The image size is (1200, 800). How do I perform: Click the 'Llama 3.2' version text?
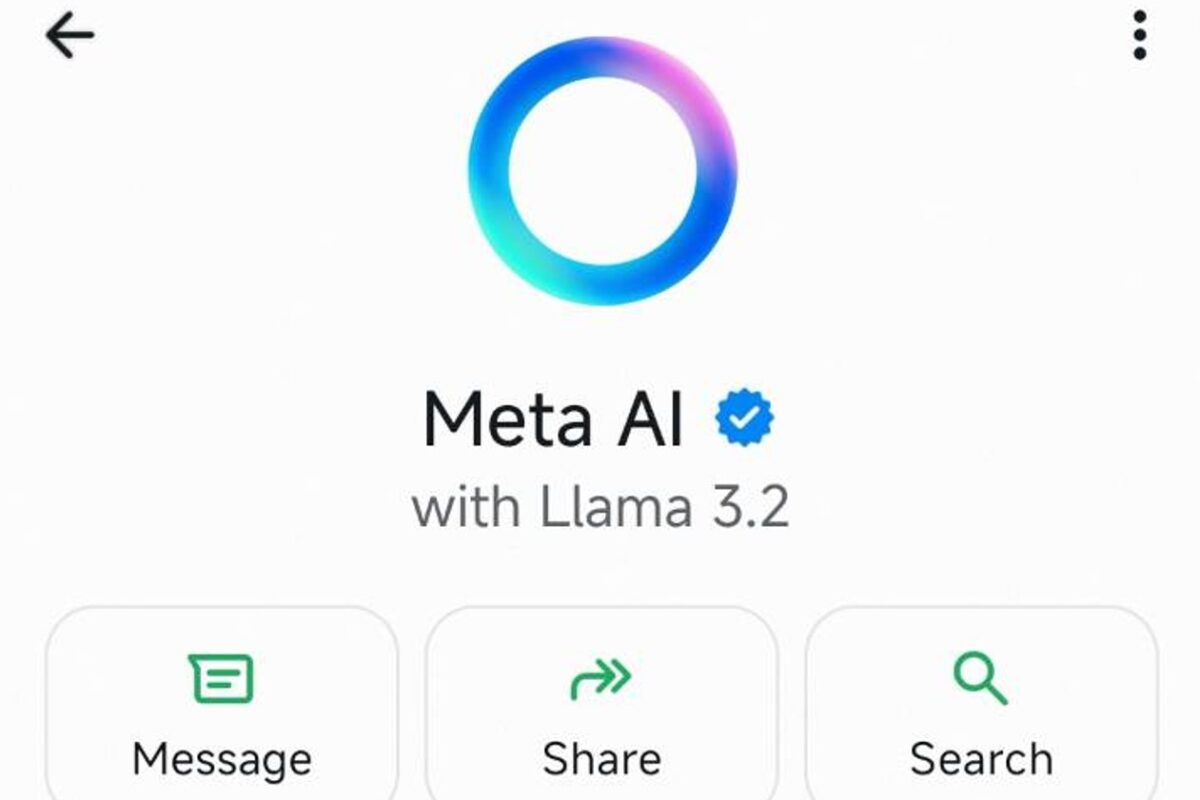[x=665, y=507]
